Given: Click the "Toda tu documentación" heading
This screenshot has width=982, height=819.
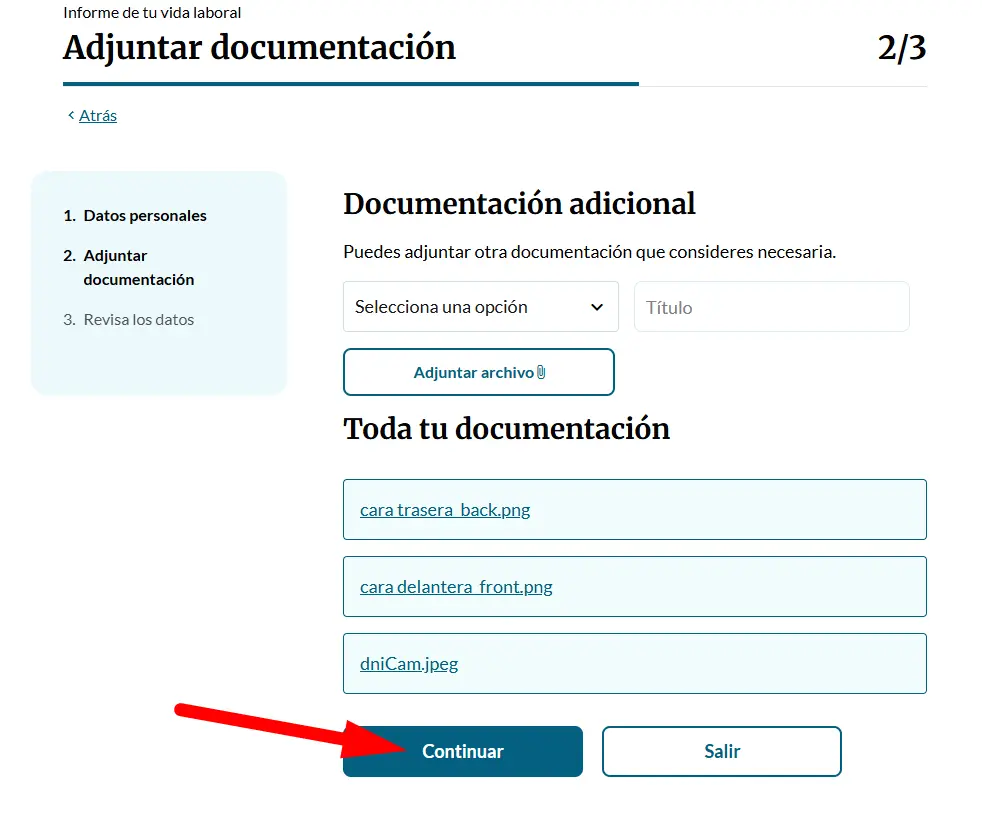Looking at the screenshot, I should click(506, 429).
